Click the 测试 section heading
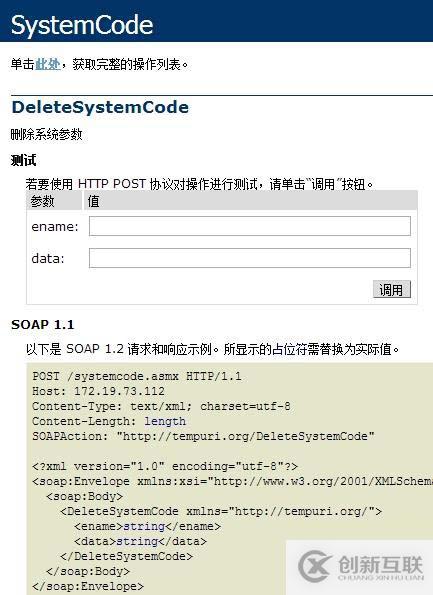Viewport: 433px width, 595px height. tap(24, 161)
